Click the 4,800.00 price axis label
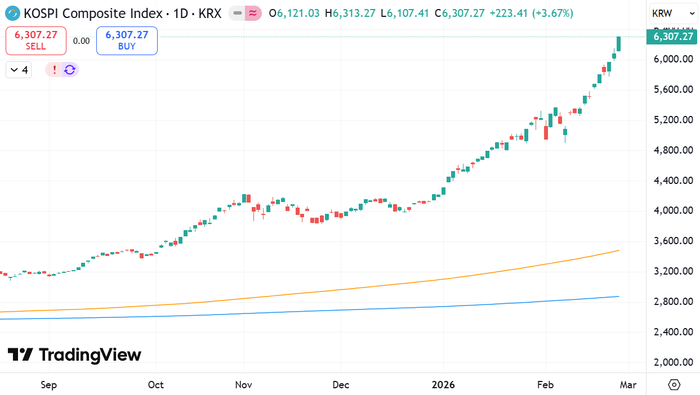This screenshot has width=700, height=395. click(673, 150)
